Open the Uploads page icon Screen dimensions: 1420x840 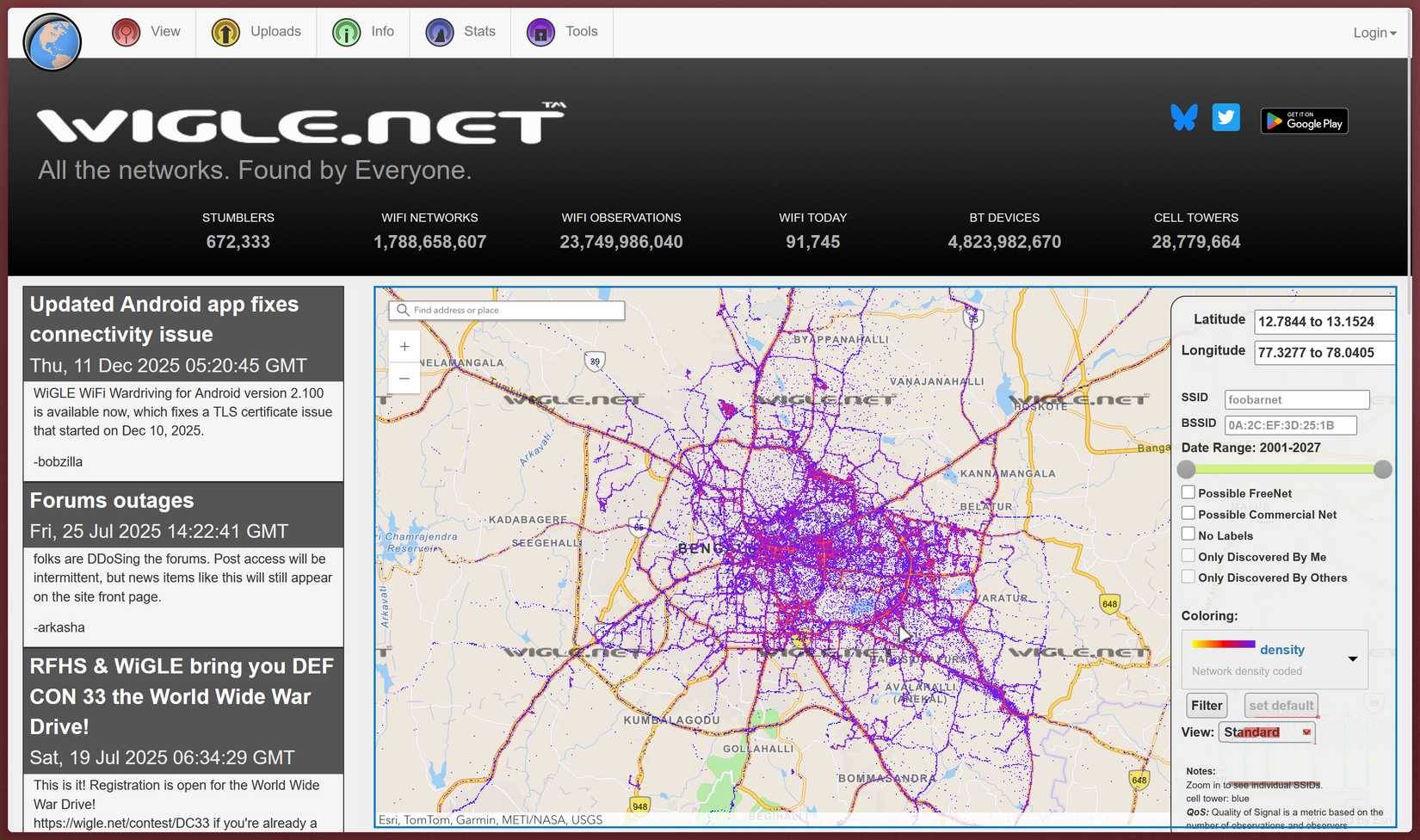pyautogui.click(x=225, y=32)
